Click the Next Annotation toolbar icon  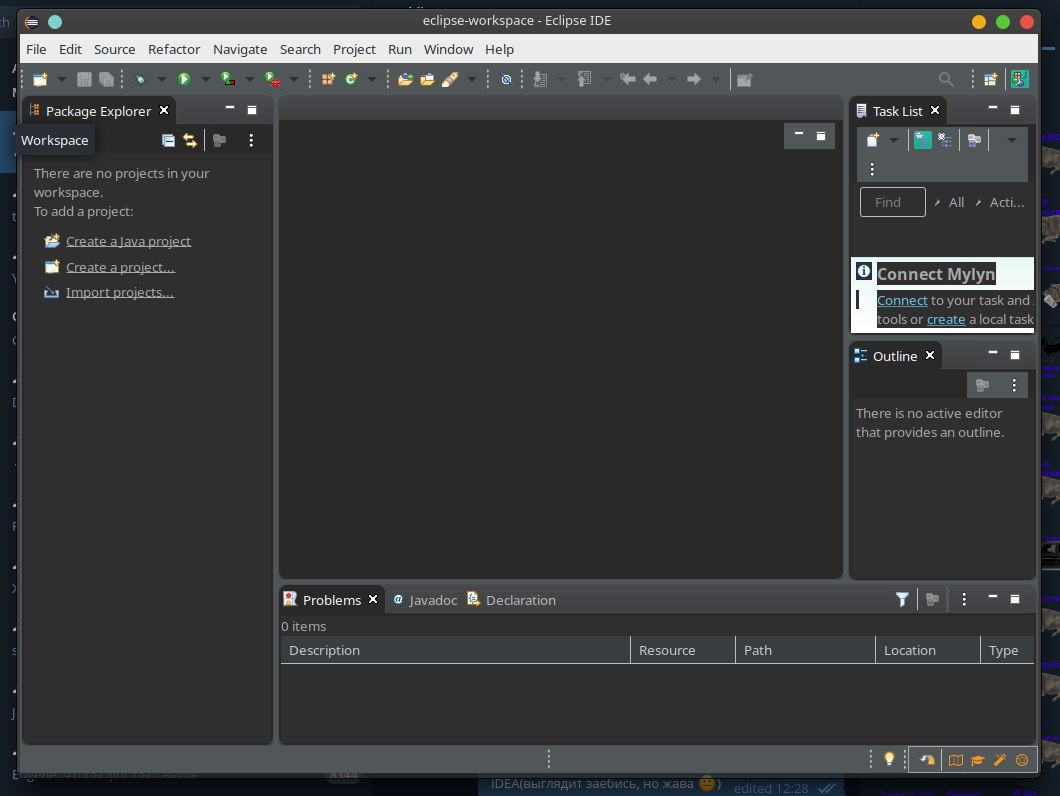[540, 79]
